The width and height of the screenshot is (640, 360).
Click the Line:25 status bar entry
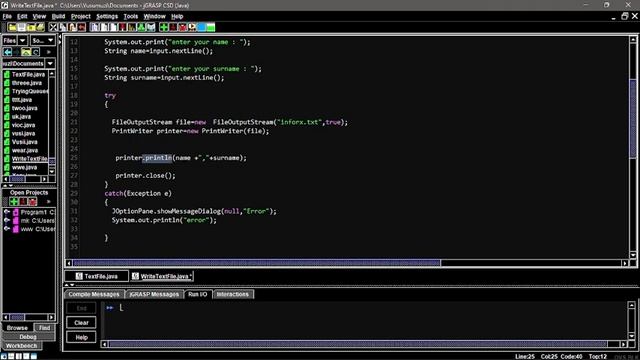[x=525, y=356]
